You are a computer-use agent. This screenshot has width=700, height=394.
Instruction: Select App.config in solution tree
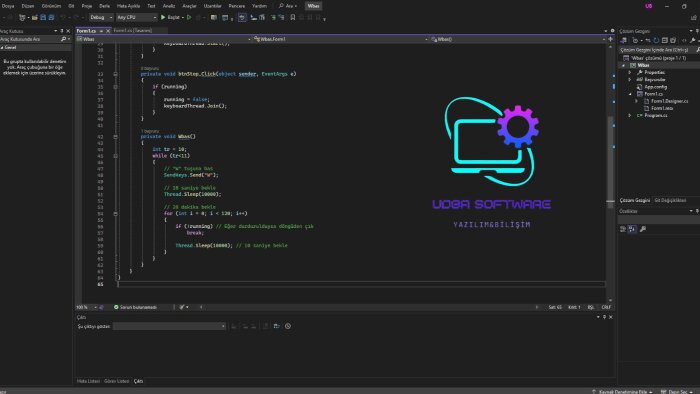[655, 87]
